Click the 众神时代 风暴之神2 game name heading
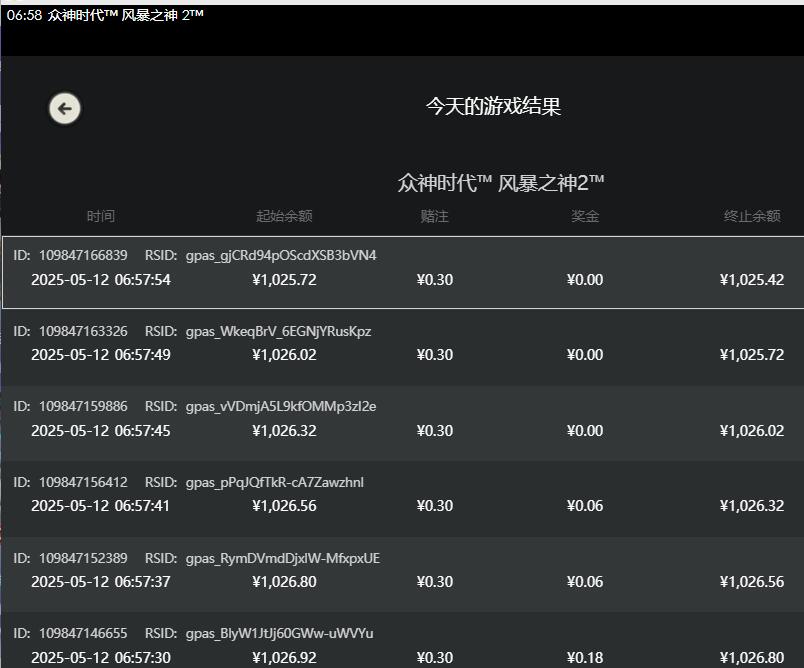The image size is (804, 668). 500,183
